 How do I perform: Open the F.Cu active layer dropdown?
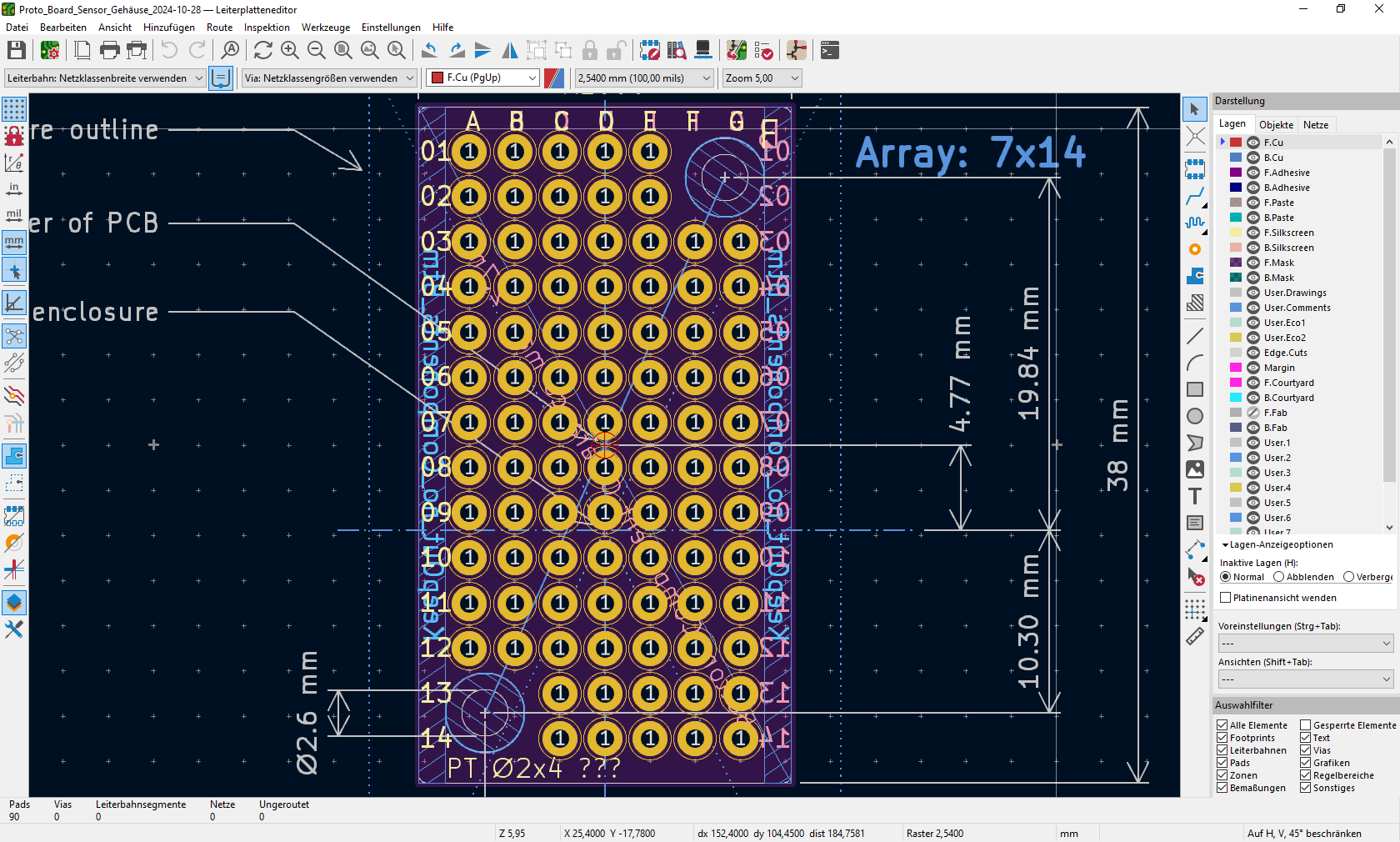pos(483,78)
